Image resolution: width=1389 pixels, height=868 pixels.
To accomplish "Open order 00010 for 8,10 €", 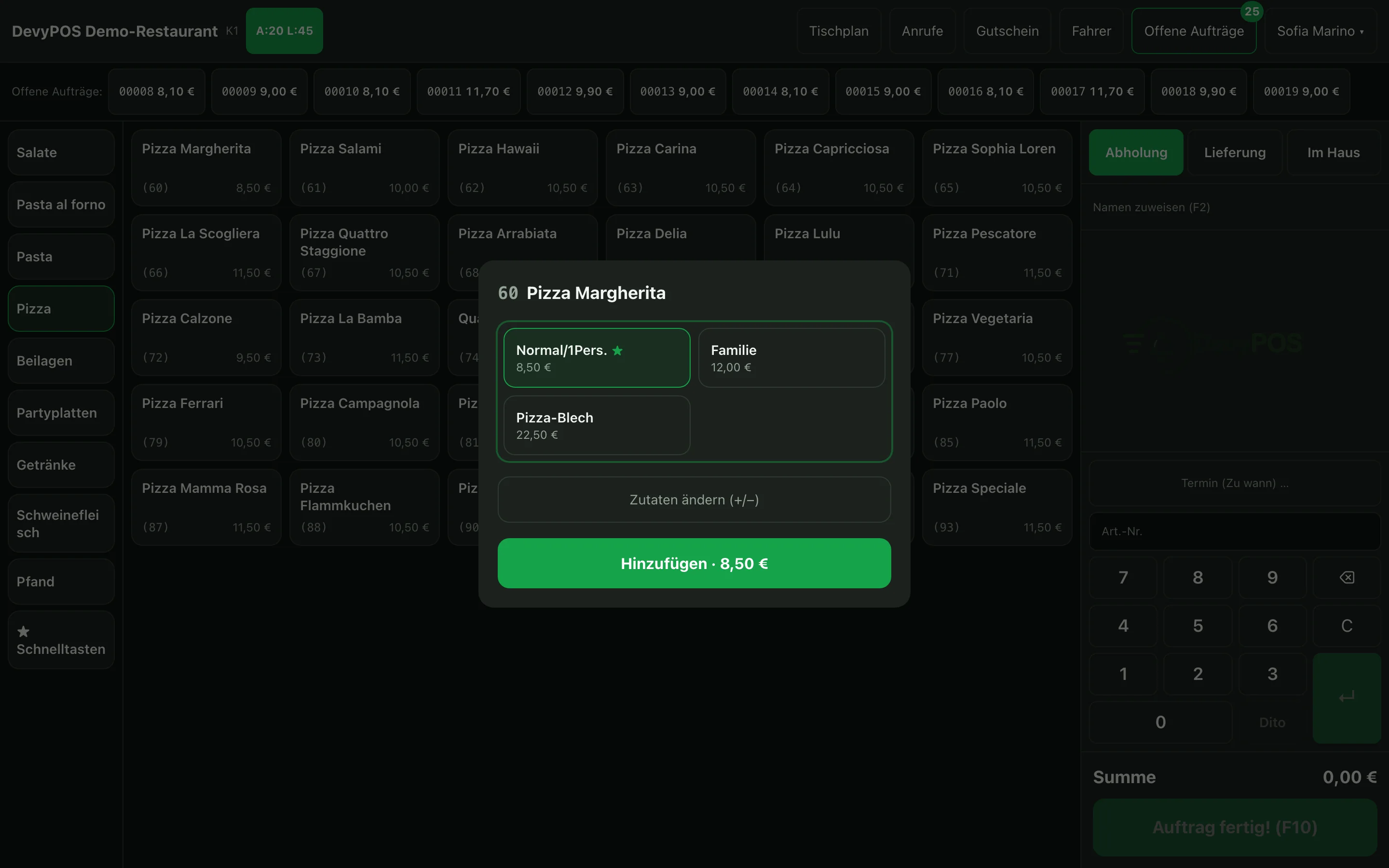I will 362,92.
